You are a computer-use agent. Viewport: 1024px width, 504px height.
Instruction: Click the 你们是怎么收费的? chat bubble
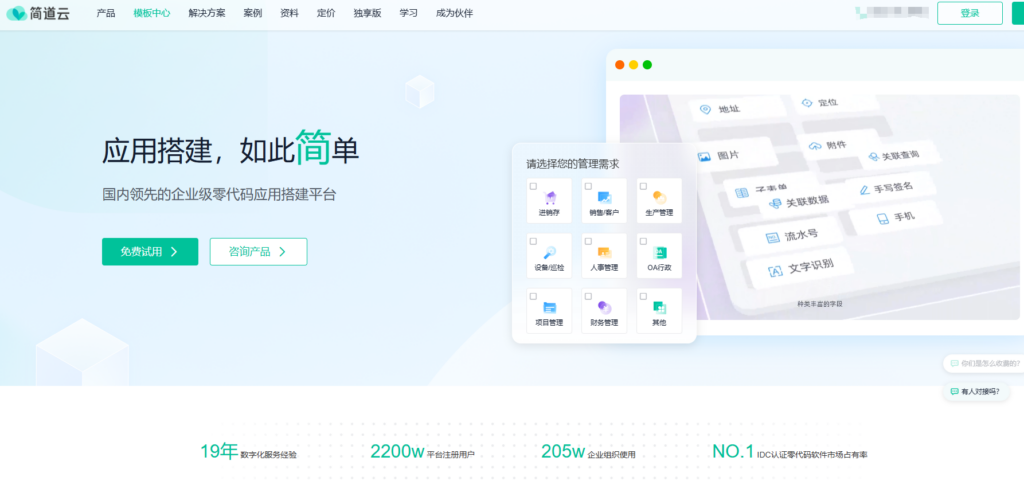click(986, 364)
